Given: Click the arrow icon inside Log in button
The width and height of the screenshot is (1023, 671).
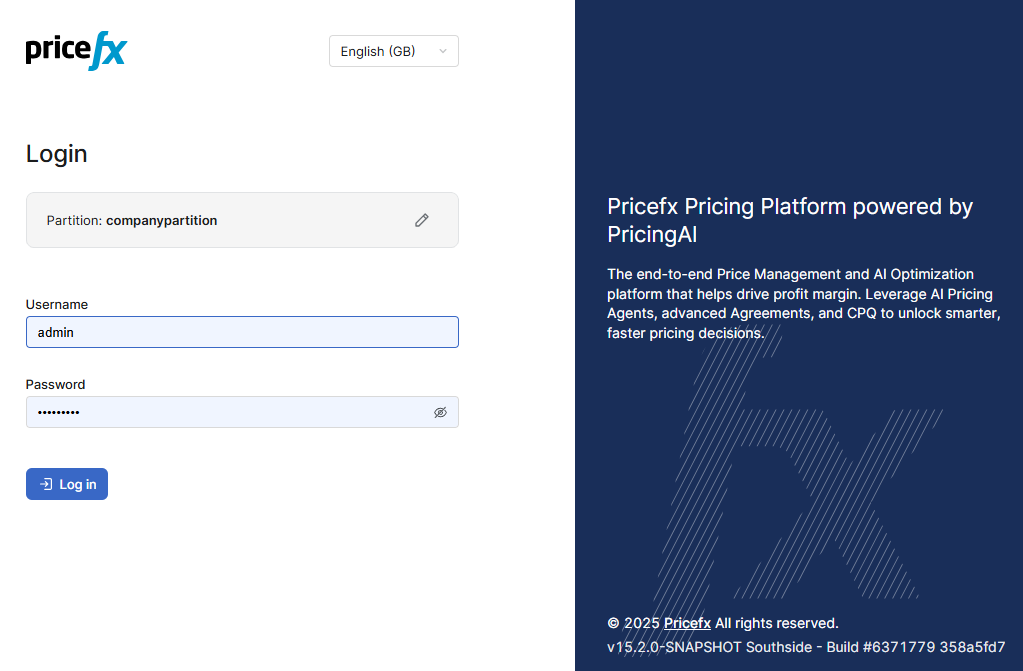Looking at the screenshot, I should (x=46, y=484).
